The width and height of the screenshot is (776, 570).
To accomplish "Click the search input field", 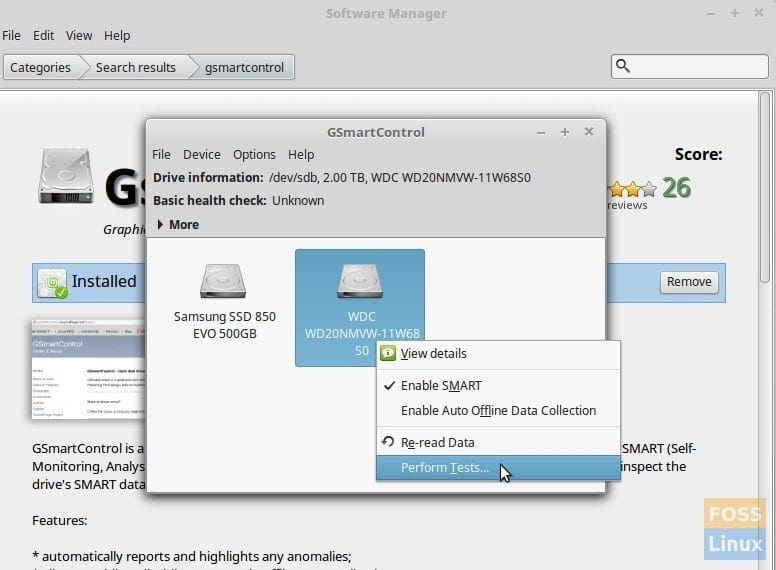I will point(690,66).
